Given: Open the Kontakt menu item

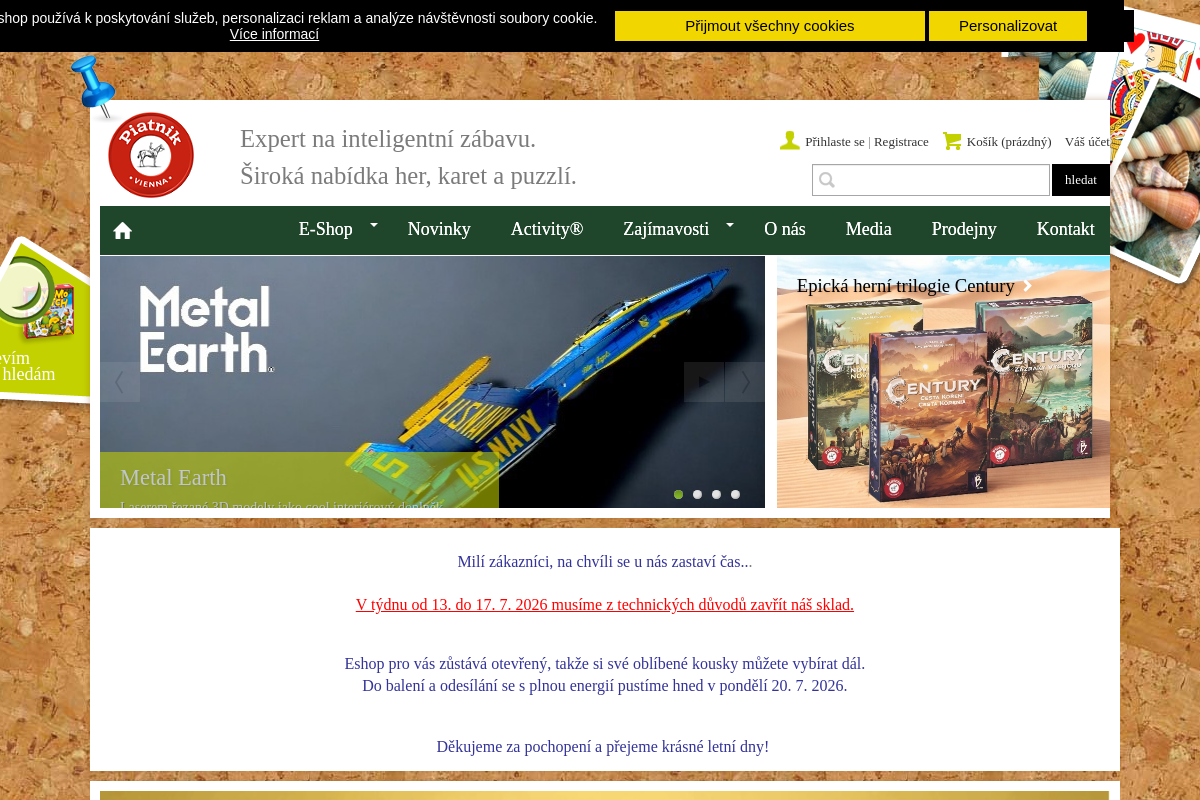Looking at the screenshot, I should (x=1066, y=229).
